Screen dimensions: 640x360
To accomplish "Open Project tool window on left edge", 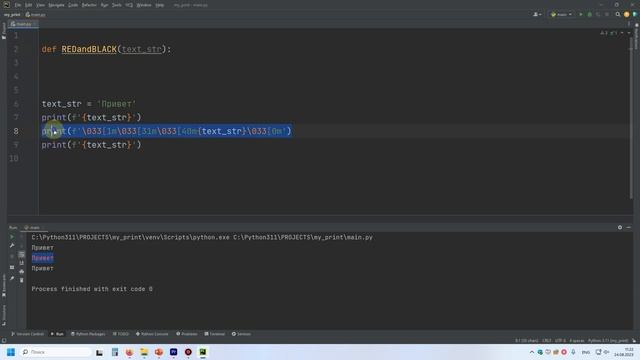I will (4, 31).
